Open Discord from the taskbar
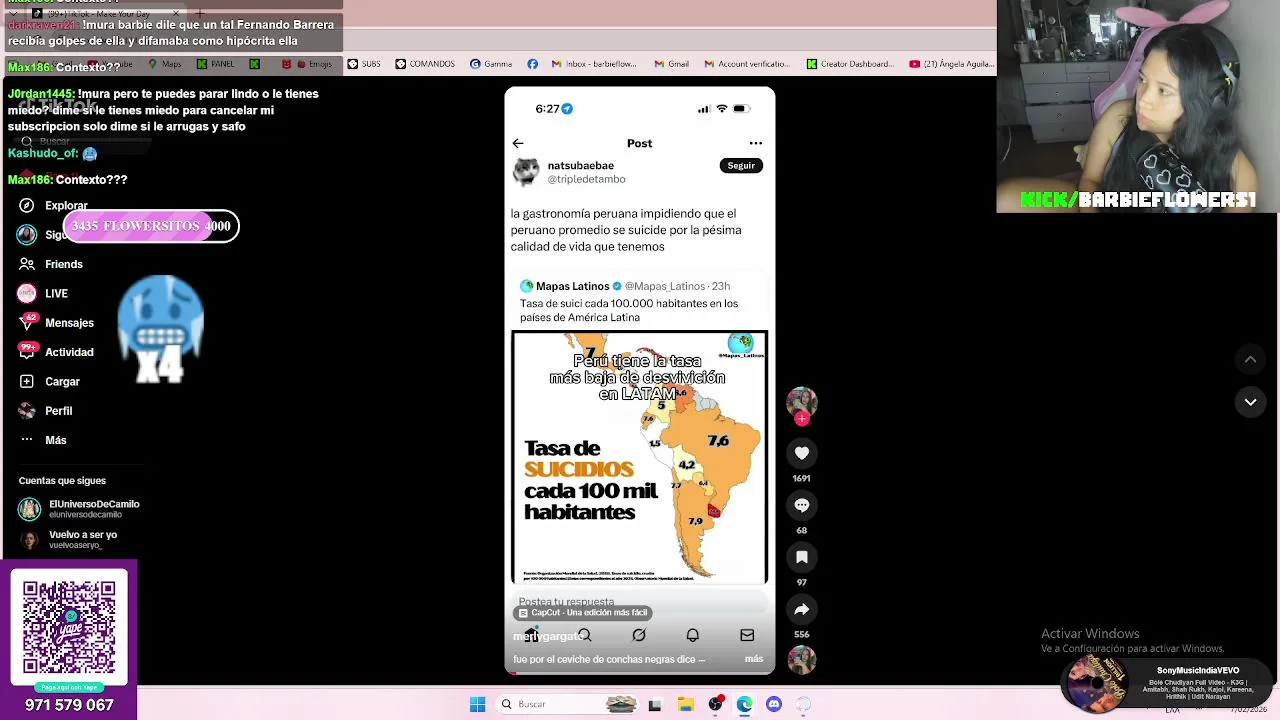 [x=773, y=704]
